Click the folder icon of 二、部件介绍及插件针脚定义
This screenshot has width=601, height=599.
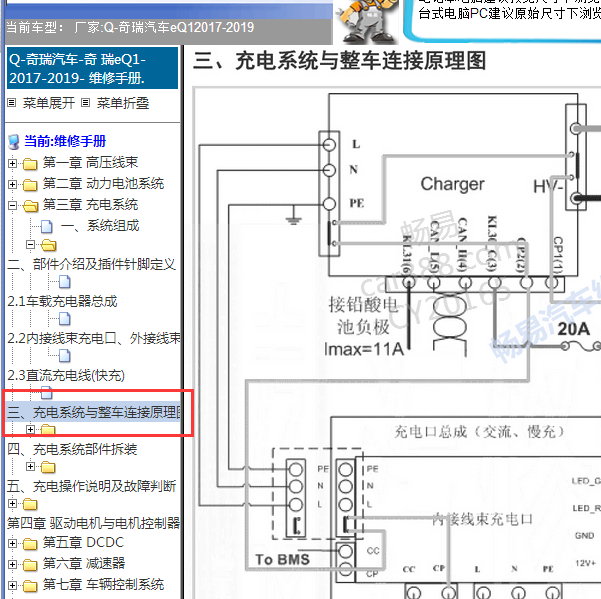[49, 245]
